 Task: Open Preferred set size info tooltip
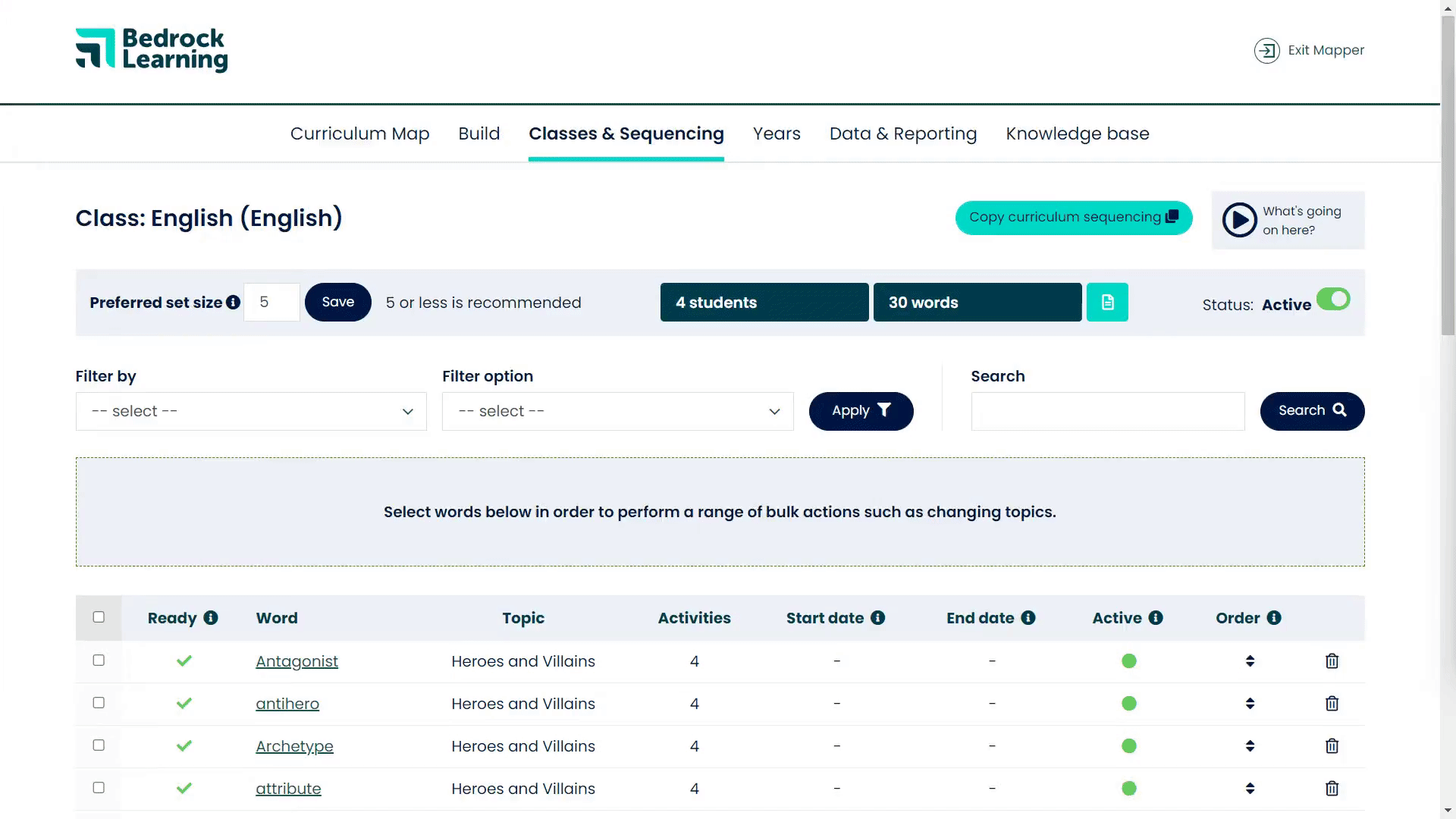[234, 303]
